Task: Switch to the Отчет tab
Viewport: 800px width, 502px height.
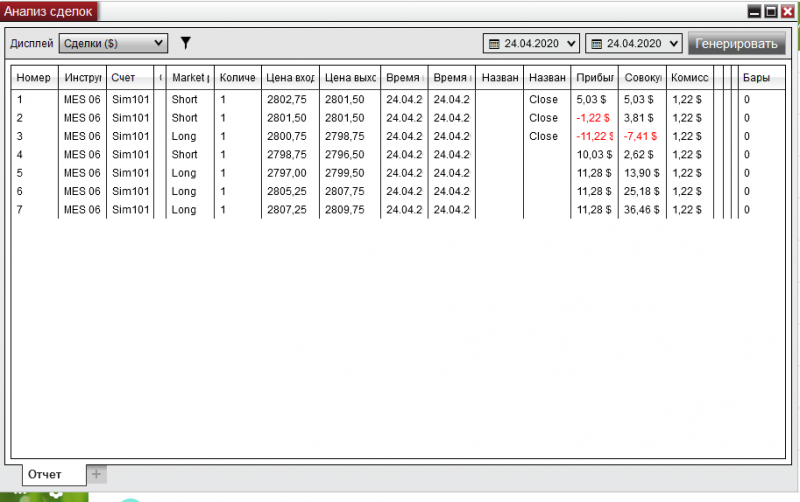Action: pyautogui.click(x=54, y=474)
